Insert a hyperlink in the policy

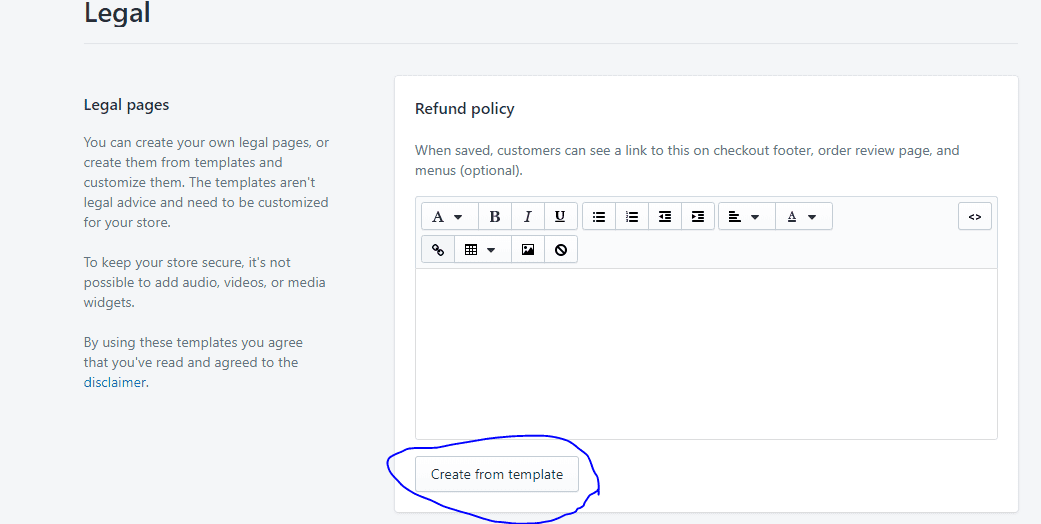(x=438, y=250)
